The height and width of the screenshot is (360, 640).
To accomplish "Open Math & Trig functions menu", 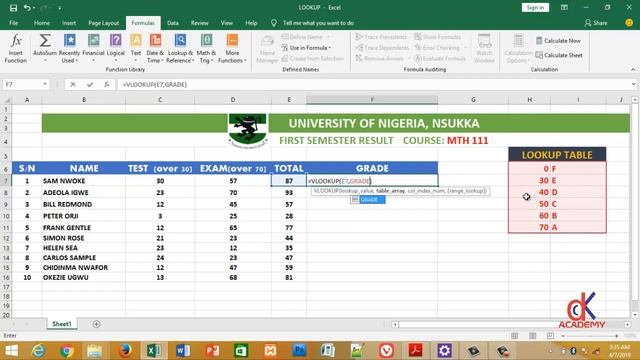I will click(206, 49).
